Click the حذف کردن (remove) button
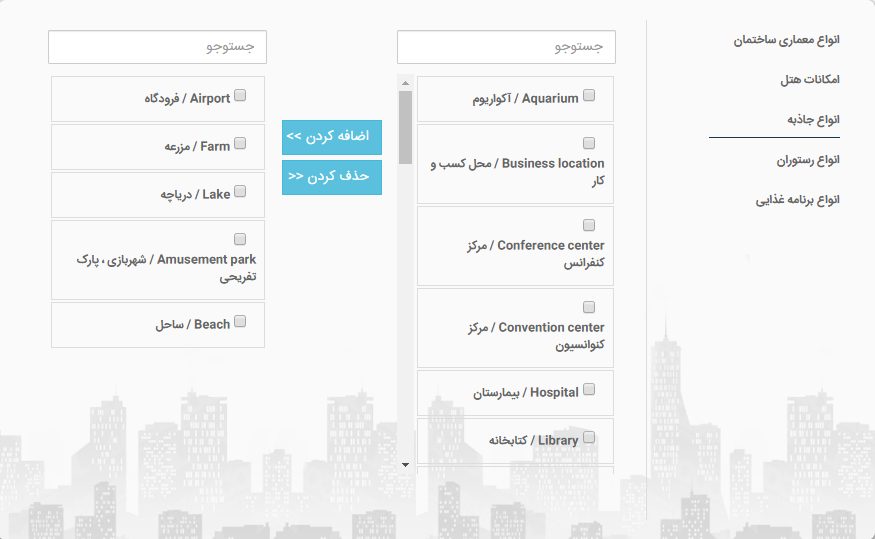The width and height of the screenshot is (875, 539). [332, 177]
